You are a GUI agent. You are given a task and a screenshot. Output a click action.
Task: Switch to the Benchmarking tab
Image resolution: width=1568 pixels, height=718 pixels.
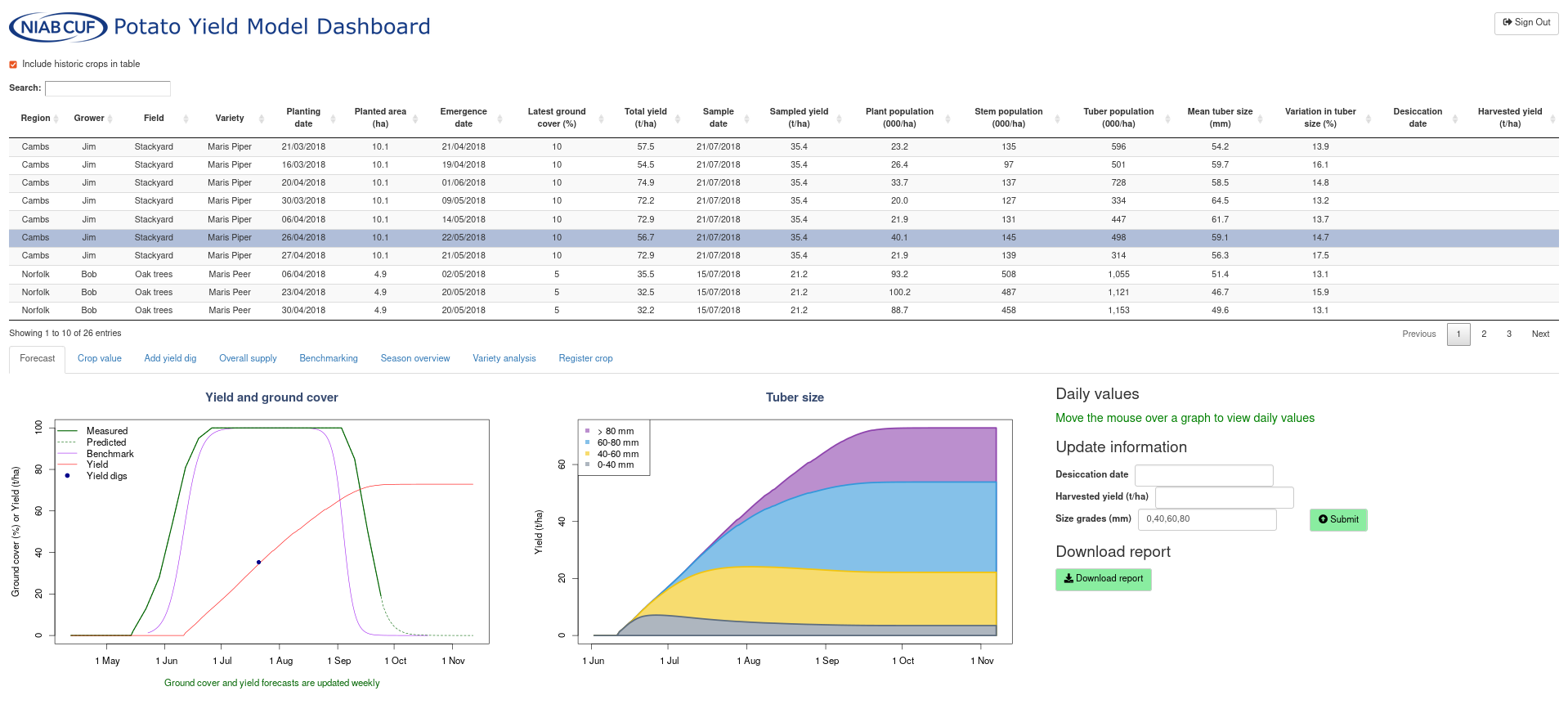coord(329,359)
